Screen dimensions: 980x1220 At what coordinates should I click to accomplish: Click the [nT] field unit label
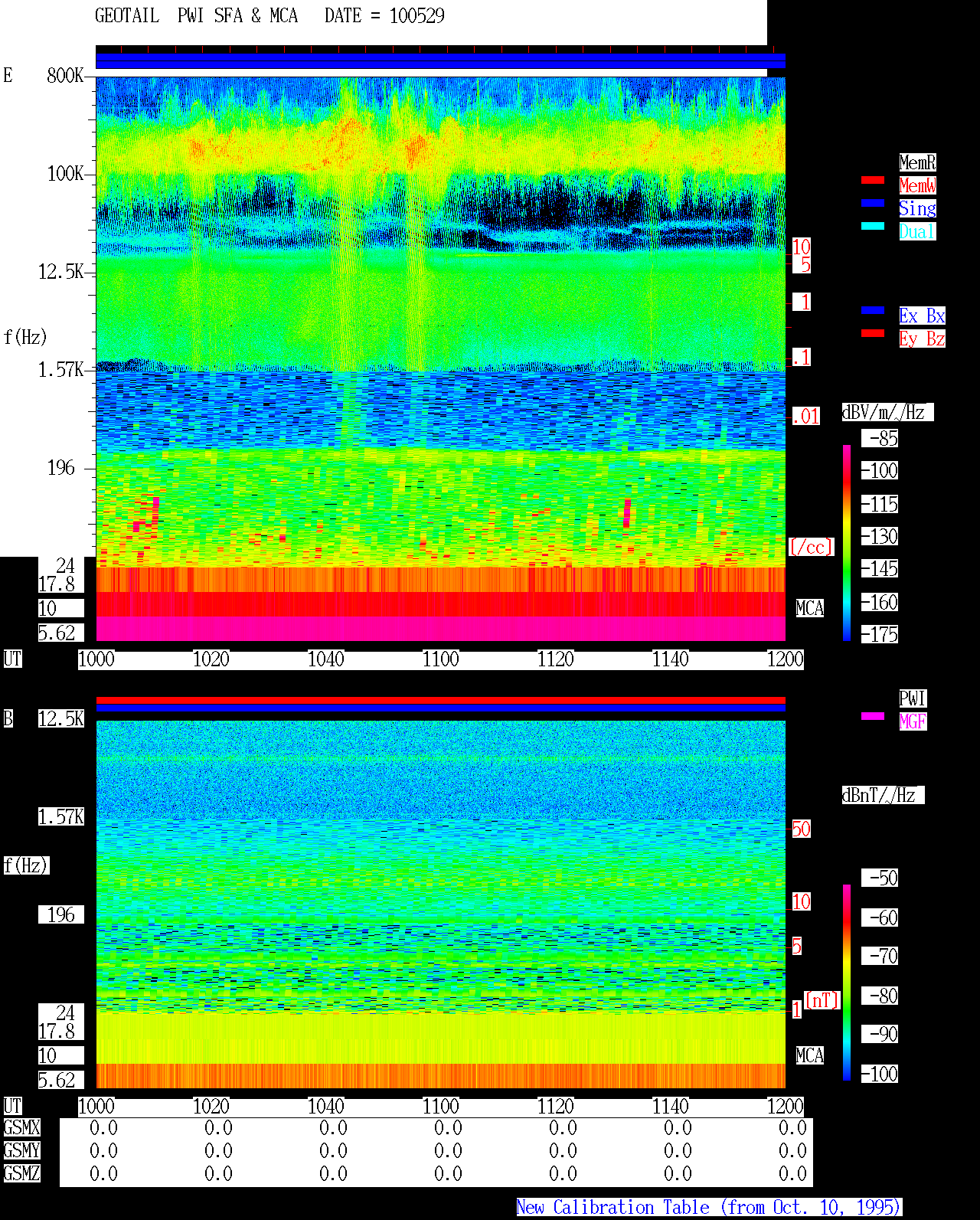pos(822,1000)
